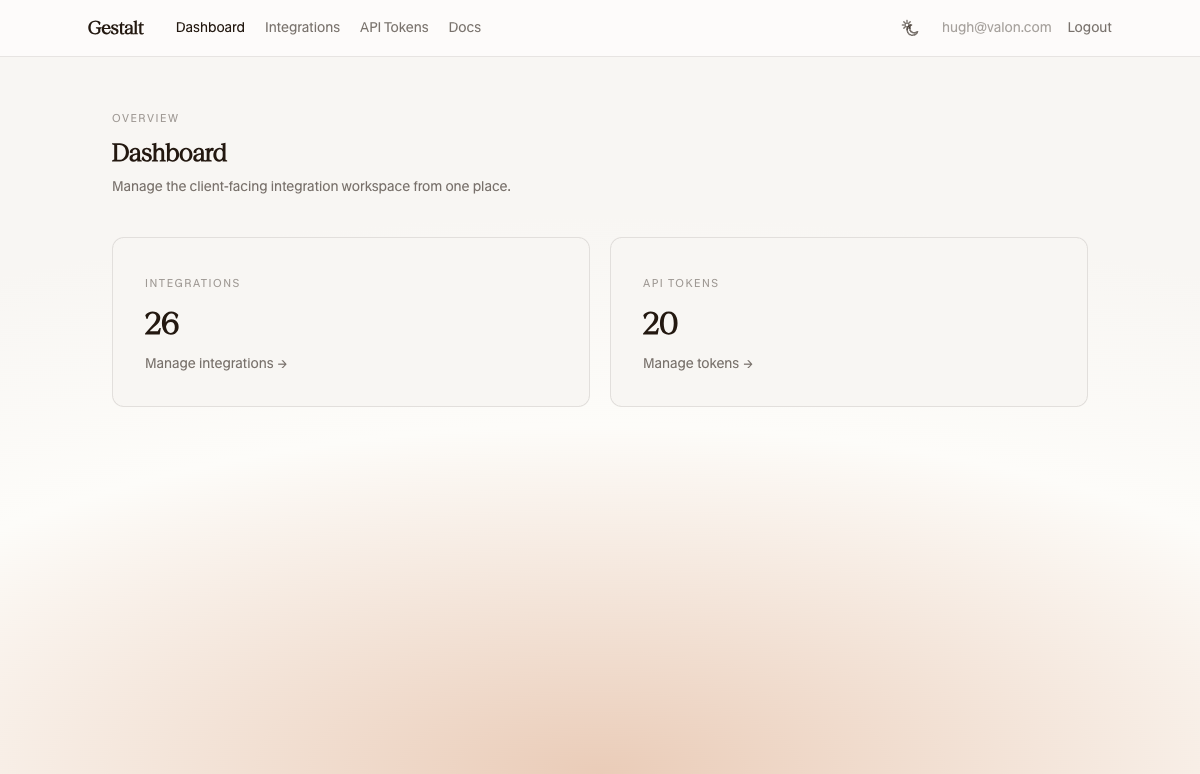Switch to Integrations in the top navigation
This screenshot has height=774, width=1200.
(302, 28)
